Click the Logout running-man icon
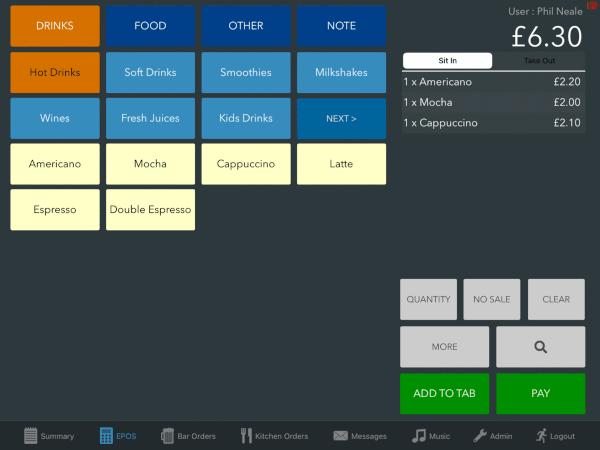Image resolution: width=600 pixels, height=450 pixels. (x=541, y=436)
